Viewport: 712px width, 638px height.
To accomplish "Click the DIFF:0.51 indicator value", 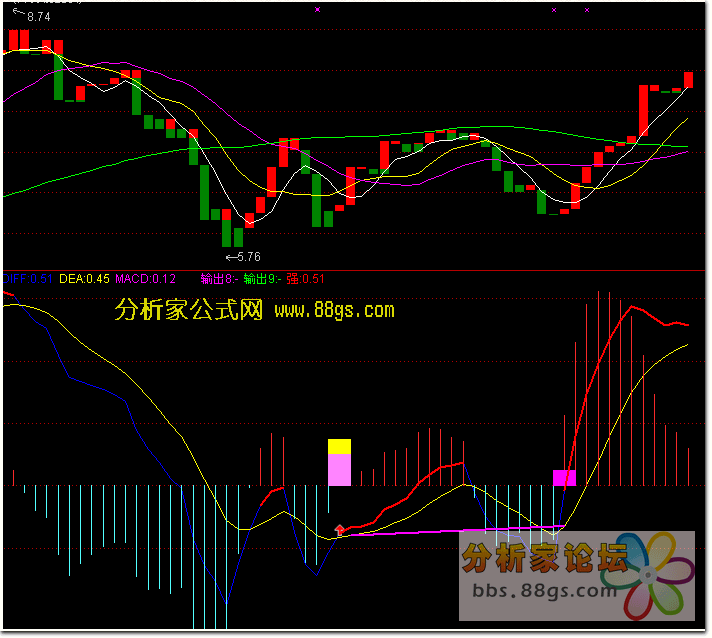I will pos(28,280).
